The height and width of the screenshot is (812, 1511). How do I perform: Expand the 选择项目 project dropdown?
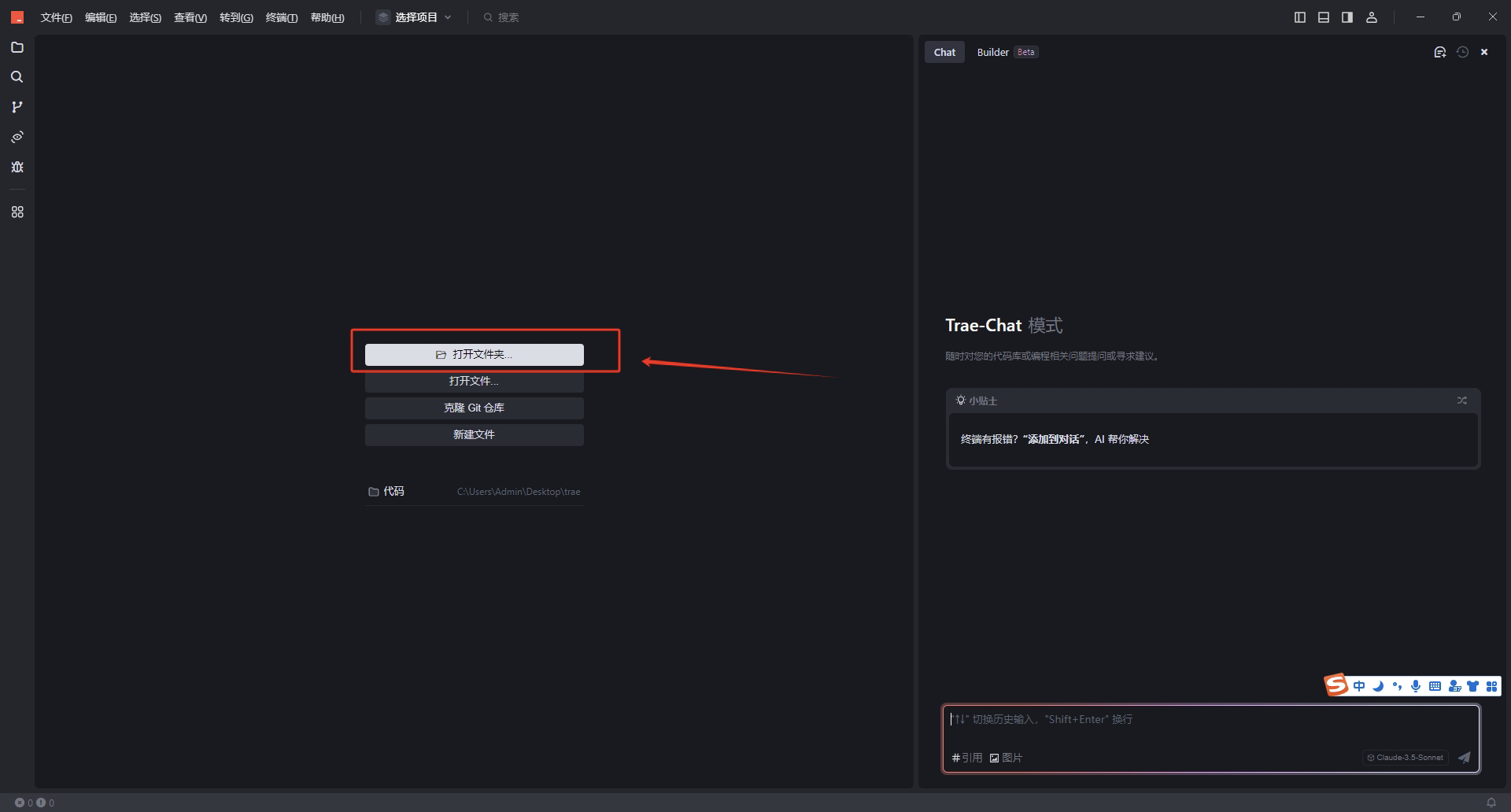coord(415,17)
